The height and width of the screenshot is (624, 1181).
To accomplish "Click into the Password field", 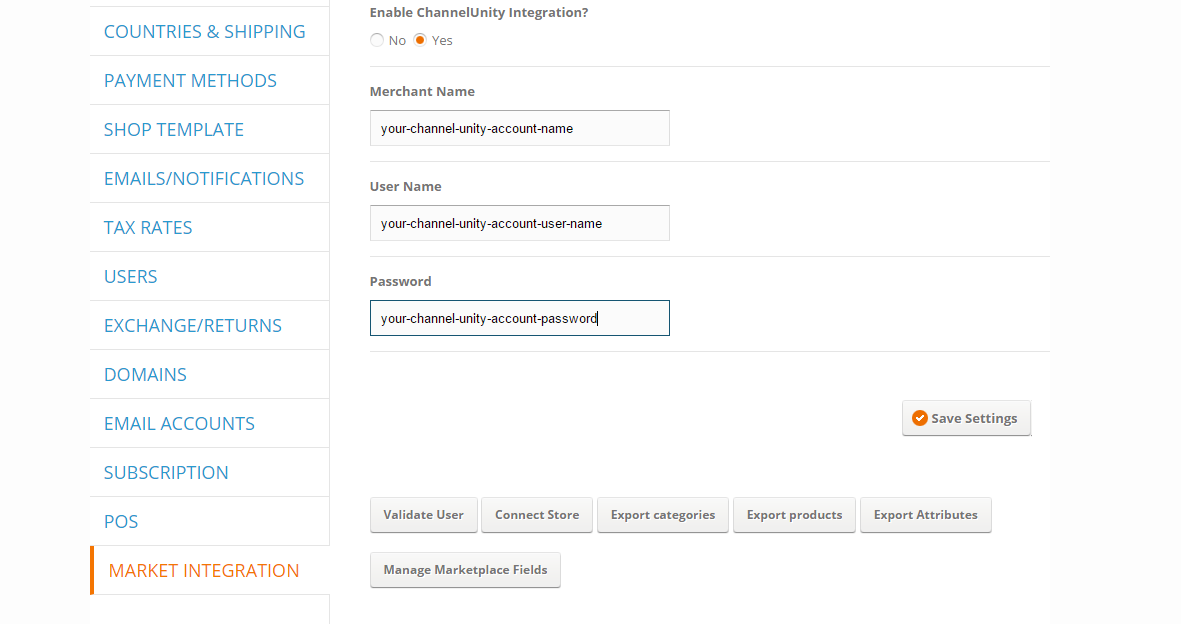I will [x=519, y=318].
